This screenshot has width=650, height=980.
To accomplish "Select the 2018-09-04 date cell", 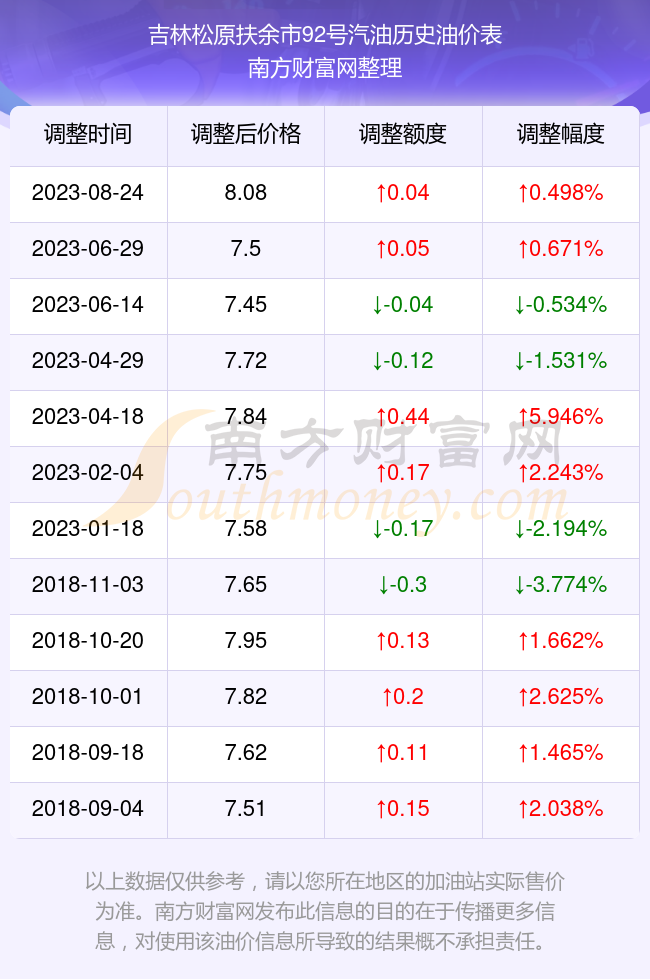I will click(x=88, y=808).
